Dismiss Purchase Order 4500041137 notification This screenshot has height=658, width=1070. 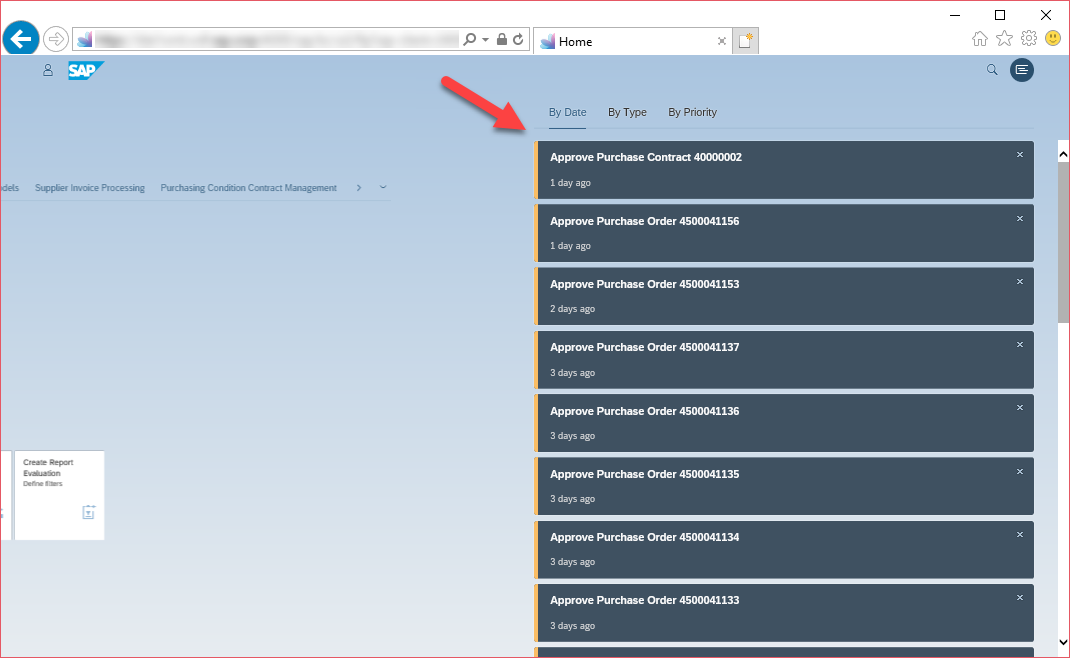click(1020, 345)
